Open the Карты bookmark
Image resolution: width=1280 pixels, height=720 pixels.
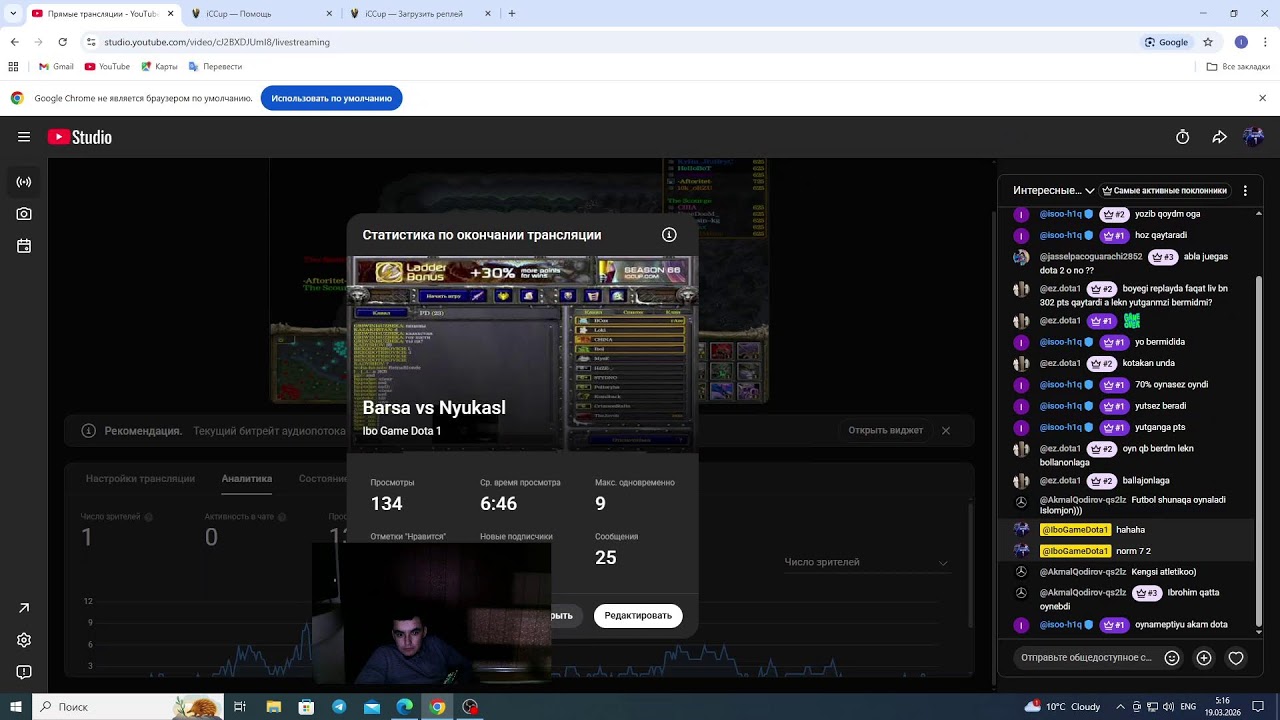pos(160,67)
